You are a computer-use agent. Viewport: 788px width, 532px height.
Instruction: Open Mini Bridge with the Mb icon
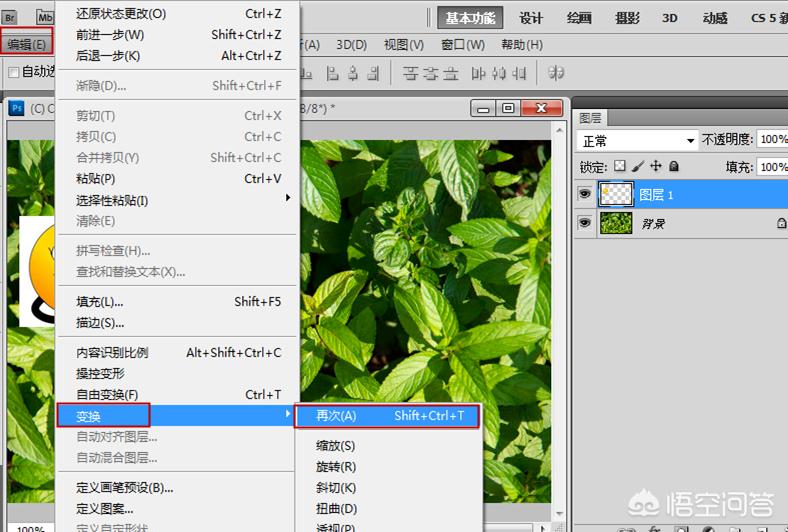[x=45, y=18]
